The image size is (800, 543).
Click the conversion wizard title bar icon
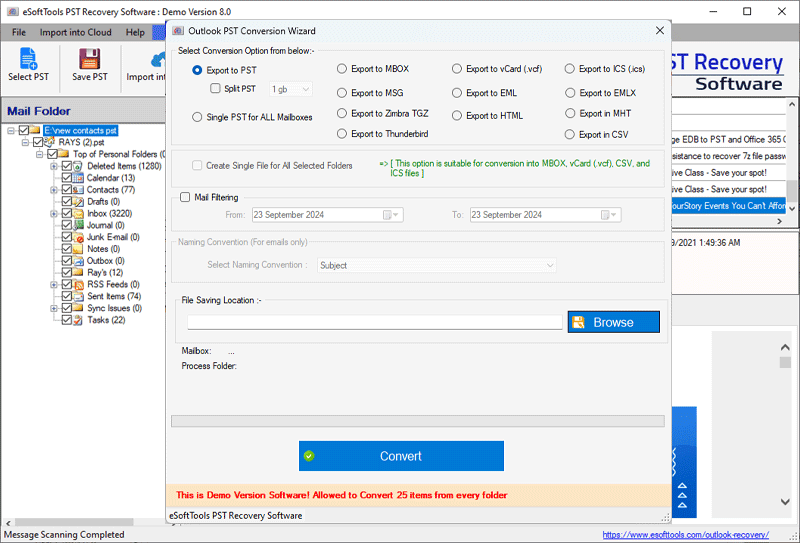178,31
